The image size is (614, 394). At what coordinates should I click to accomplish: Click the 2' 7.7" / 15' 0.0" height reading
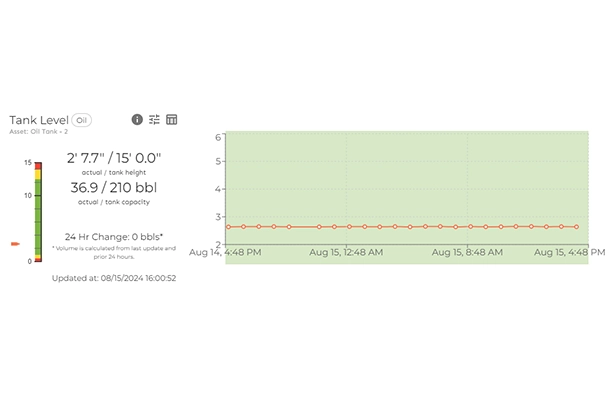(114, 158)
